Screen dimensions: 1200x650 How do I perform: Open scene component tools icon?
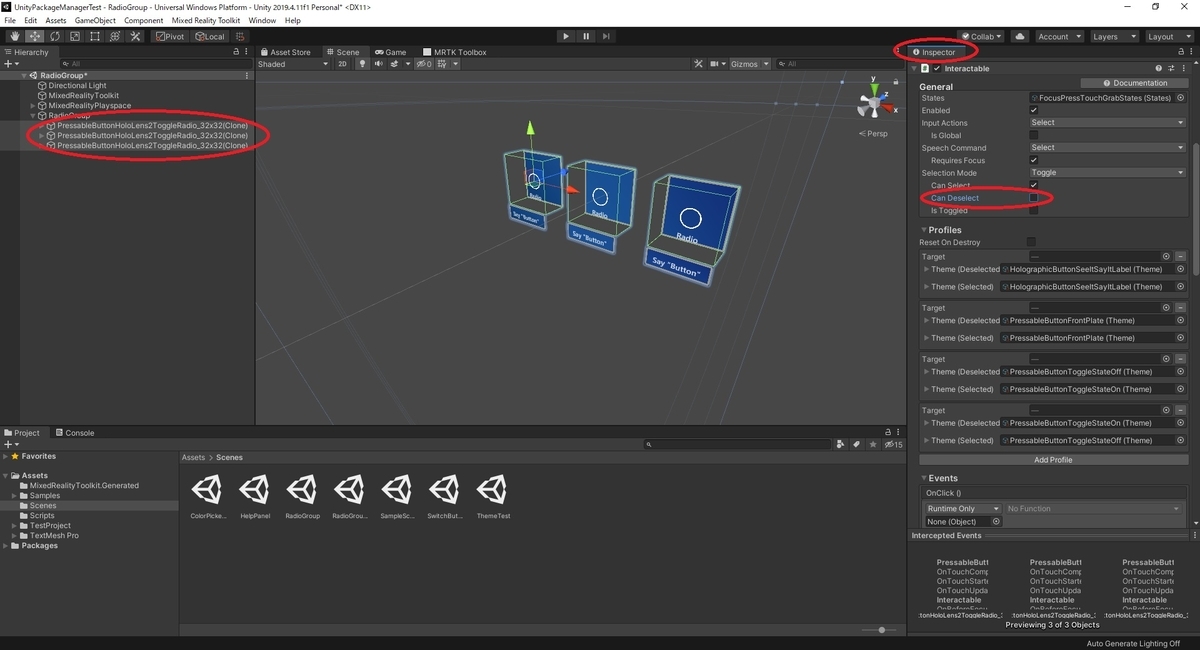(700, 64)
